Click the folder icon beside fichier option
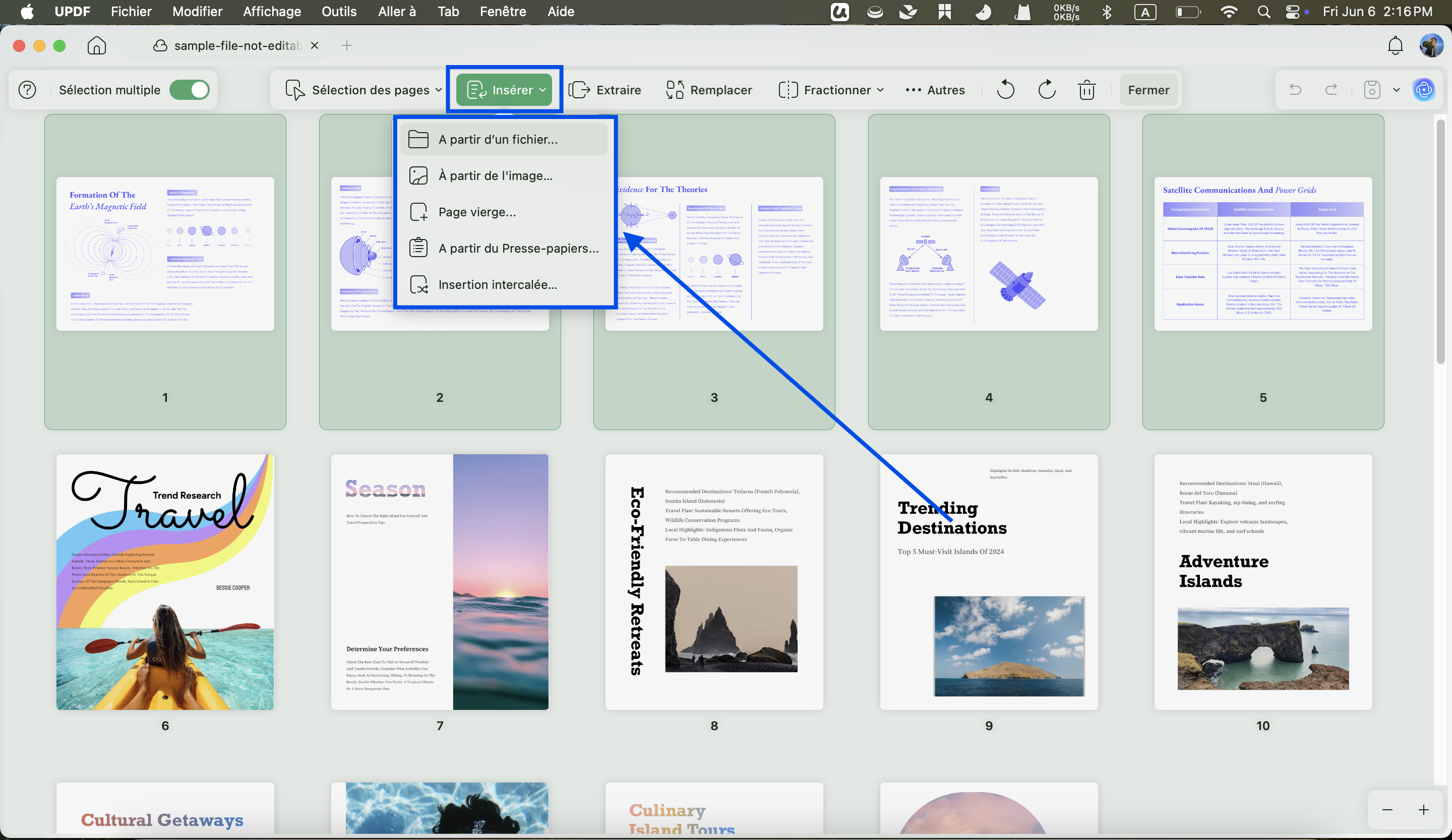This screenshot has height=840, width=1452. 418,140
